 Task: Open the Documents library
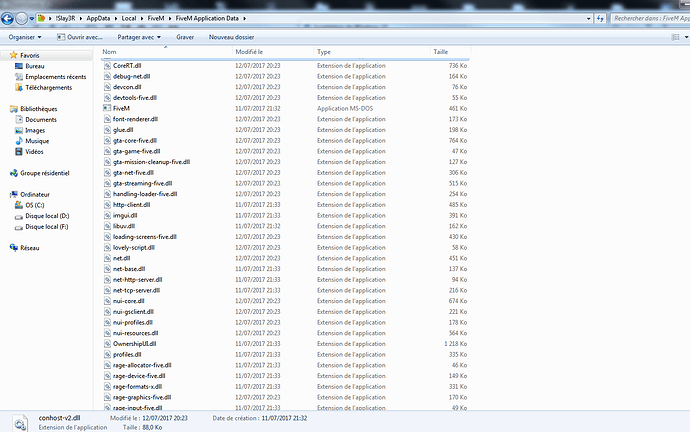pyautogui.click(x=40, y=120)
